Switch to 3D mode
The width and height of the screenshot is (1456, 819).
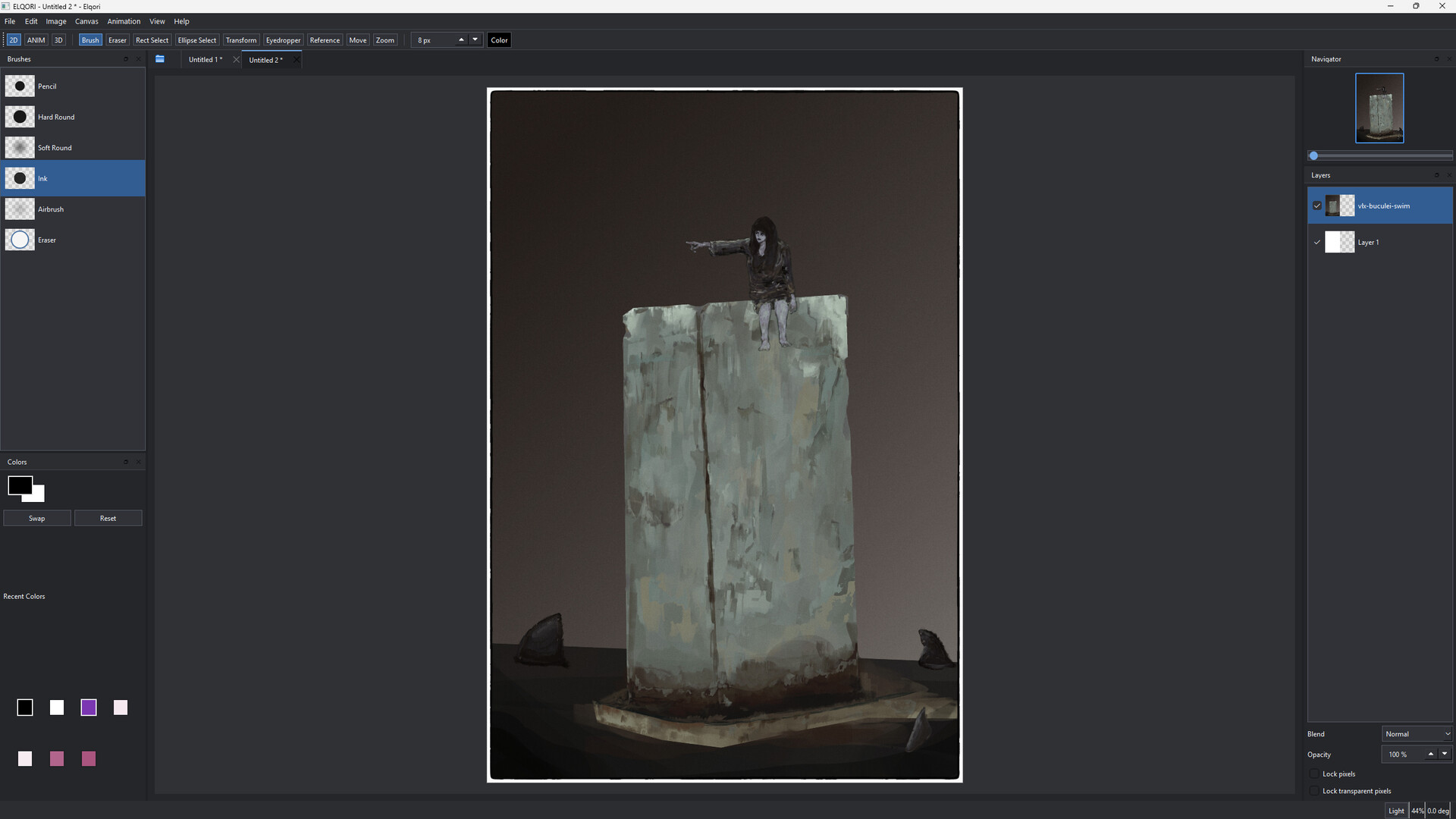tap(58, 40)
